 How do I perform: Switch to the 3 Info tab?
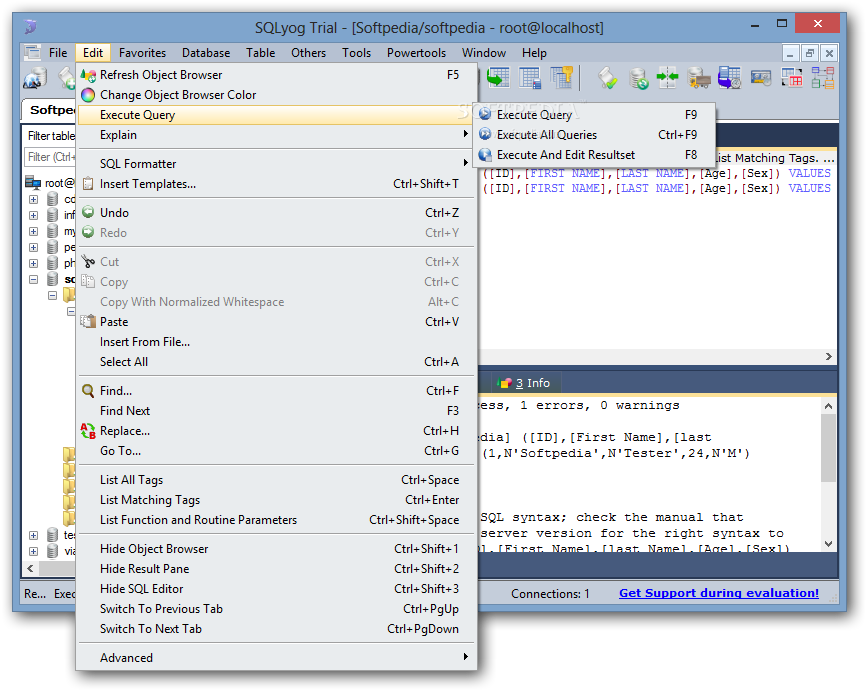click(x=525, y=383)
